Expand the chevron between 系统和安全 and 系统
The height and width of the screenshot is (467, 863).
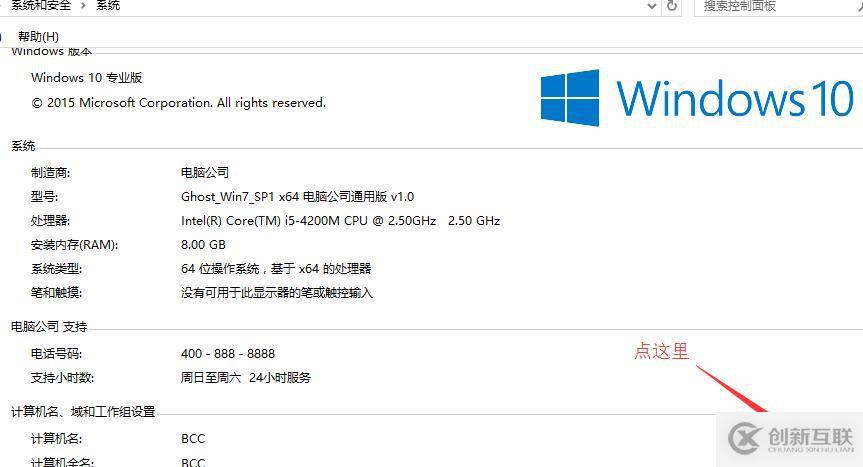(83, 6)
